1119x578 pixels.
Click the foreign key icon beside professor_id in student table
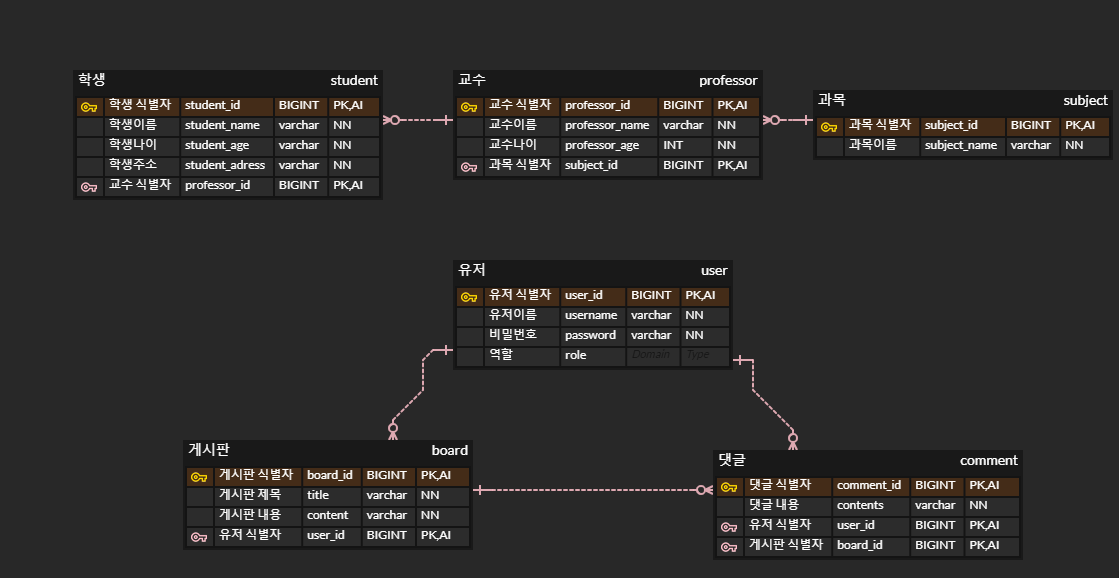[x=87, y=185]
